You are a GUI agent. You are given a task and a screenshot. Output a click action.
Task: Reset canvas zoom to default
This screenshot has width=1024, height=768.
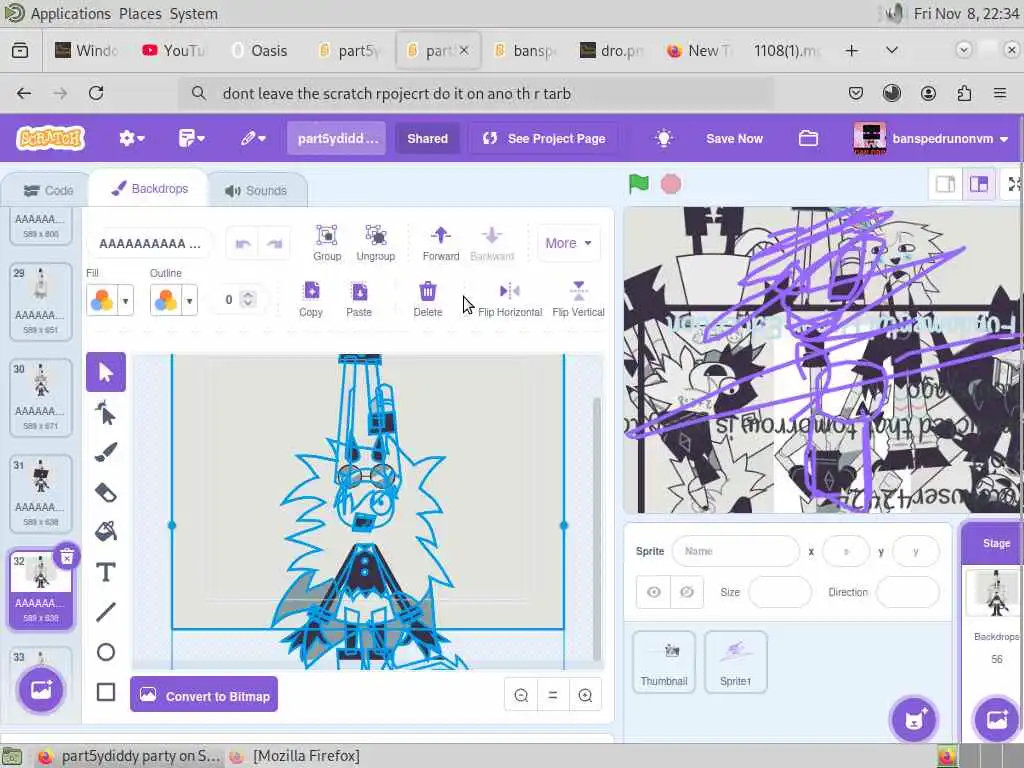[x=553, y=696]
